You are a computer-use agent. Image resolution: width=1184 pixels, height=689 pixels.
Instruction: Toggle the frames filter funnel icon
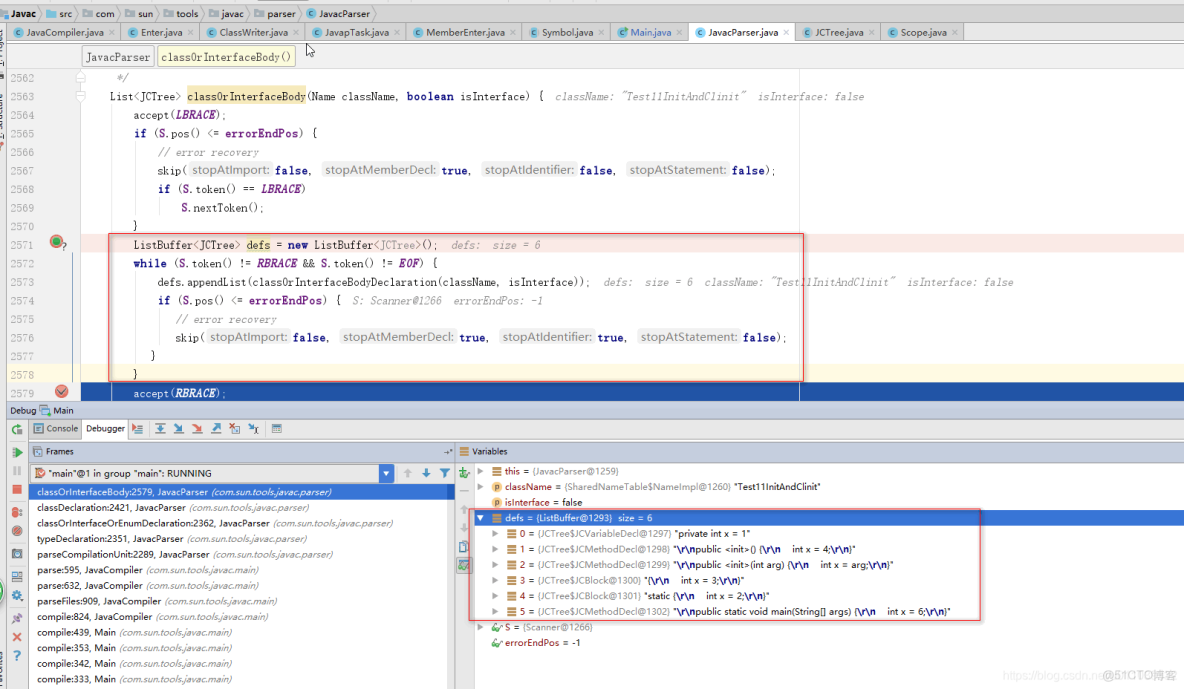coord(444,472)
